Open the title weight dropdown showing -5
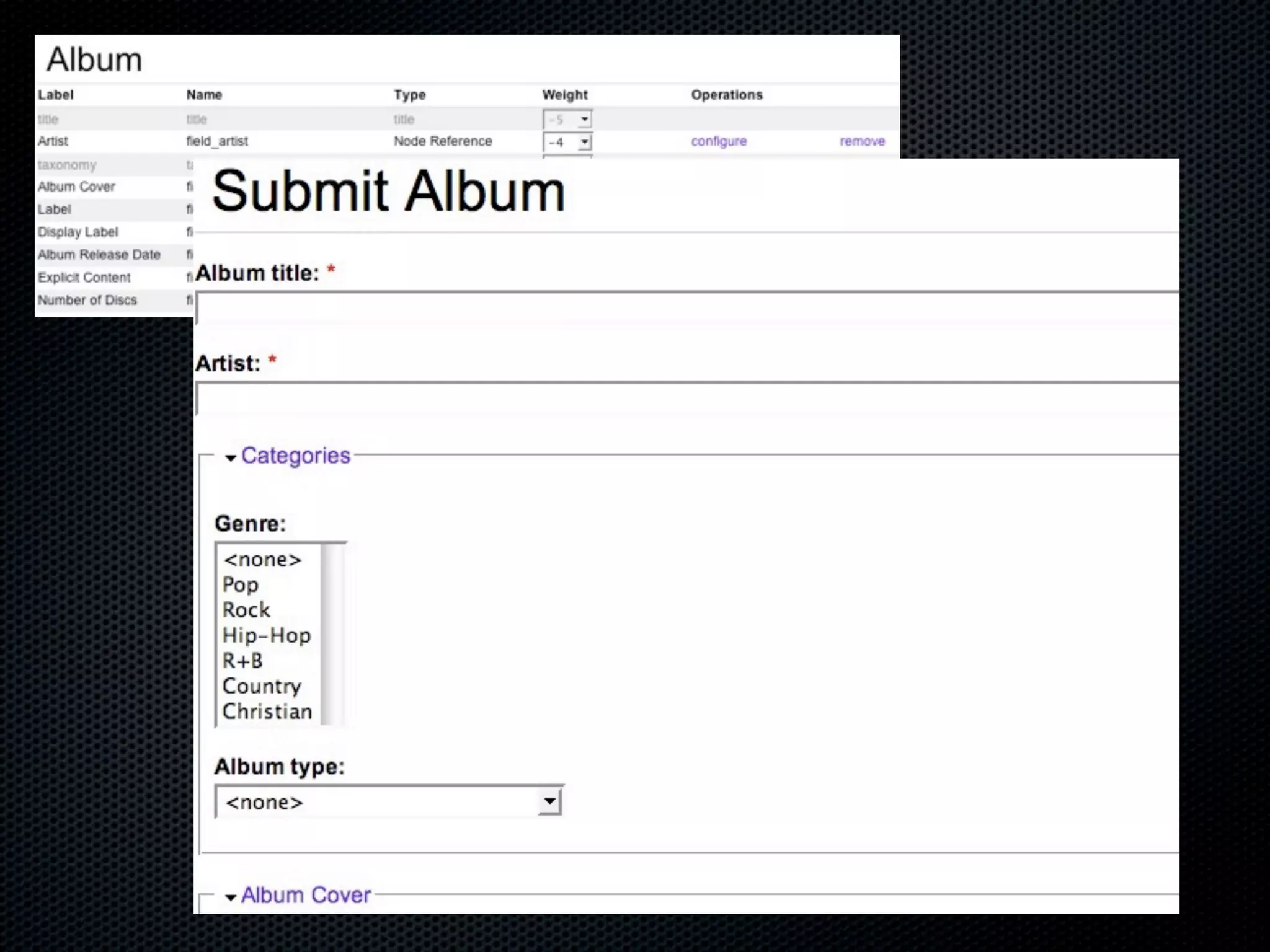This screenshot has height=952, width=1270. point(567,119)
